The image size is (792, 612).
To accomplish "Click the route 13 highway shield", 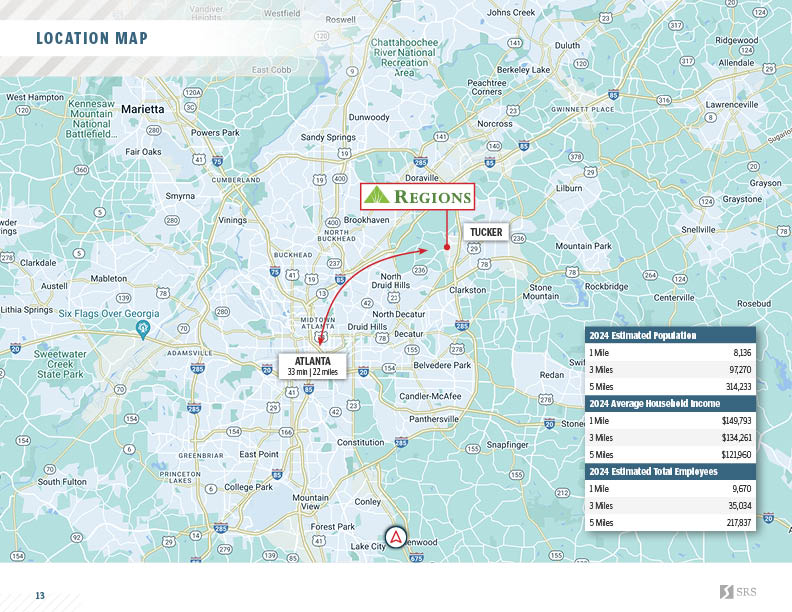I will pos(322,293).
